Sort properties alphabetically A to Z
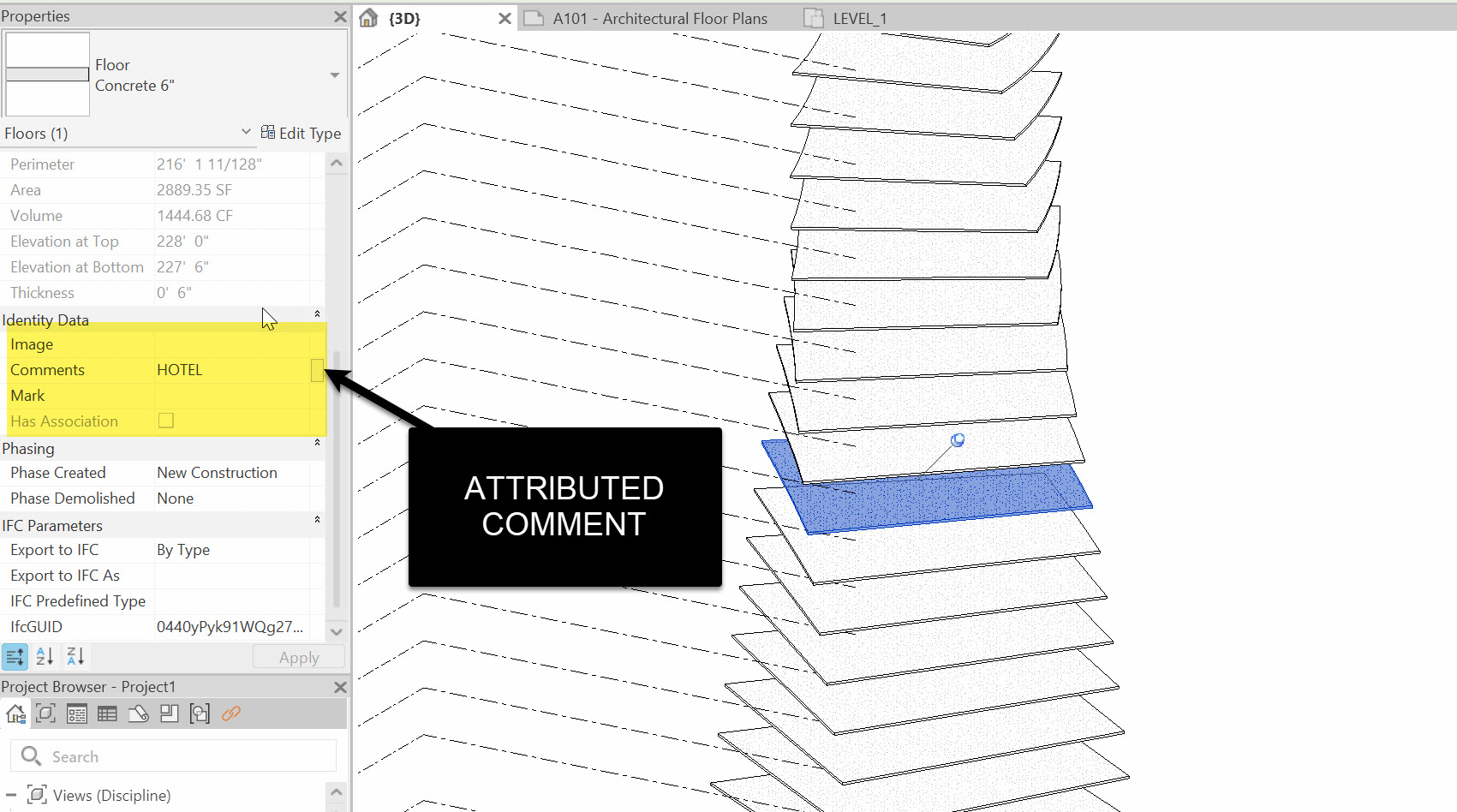 pos(45,657)
